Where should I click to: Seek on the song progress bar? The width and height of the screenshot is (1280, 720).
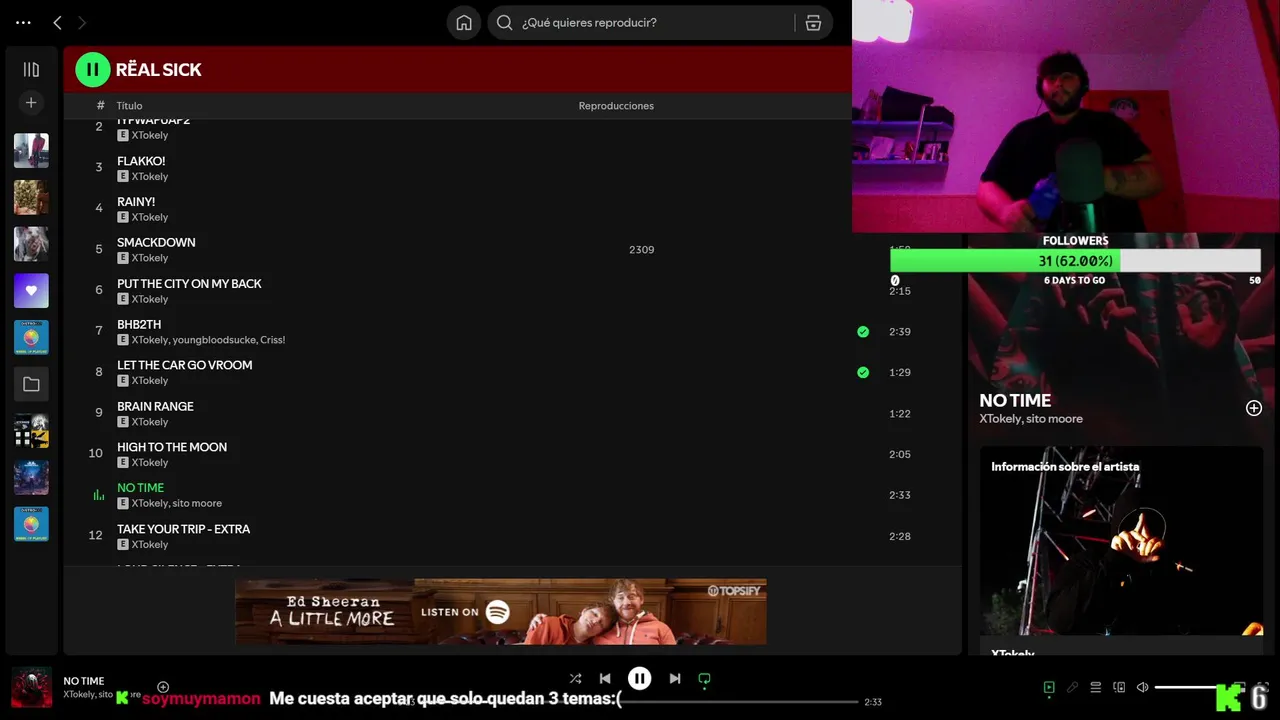pyautogui.click(x=639, y=702)
